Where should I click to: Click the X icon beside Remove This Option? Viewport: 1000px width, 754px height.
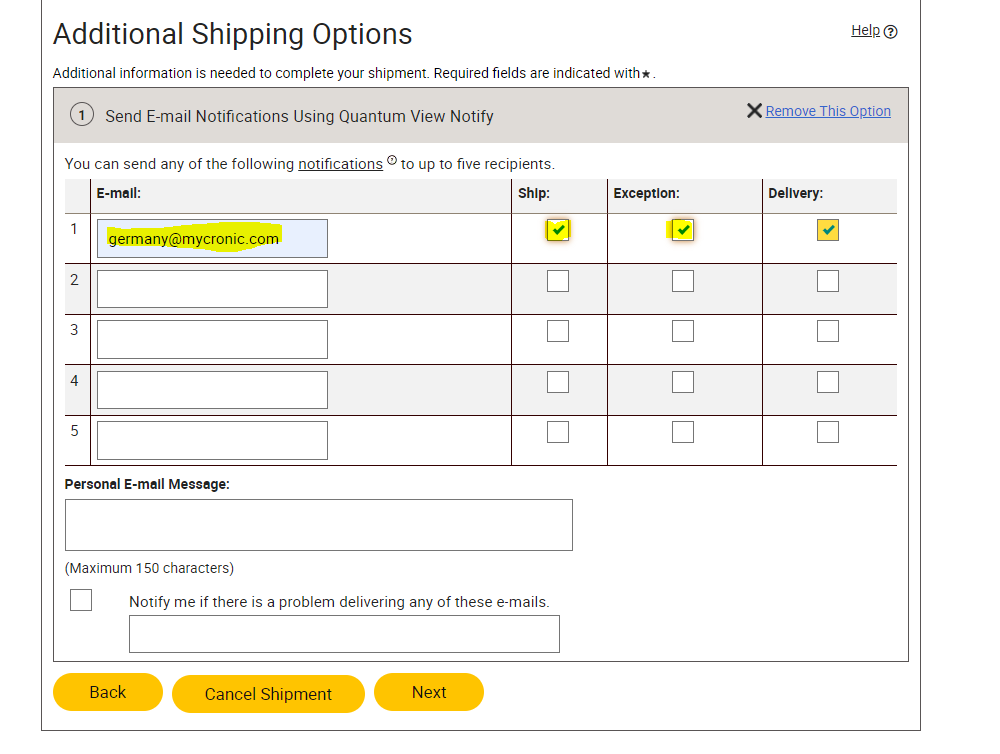[x=754, y=111]
